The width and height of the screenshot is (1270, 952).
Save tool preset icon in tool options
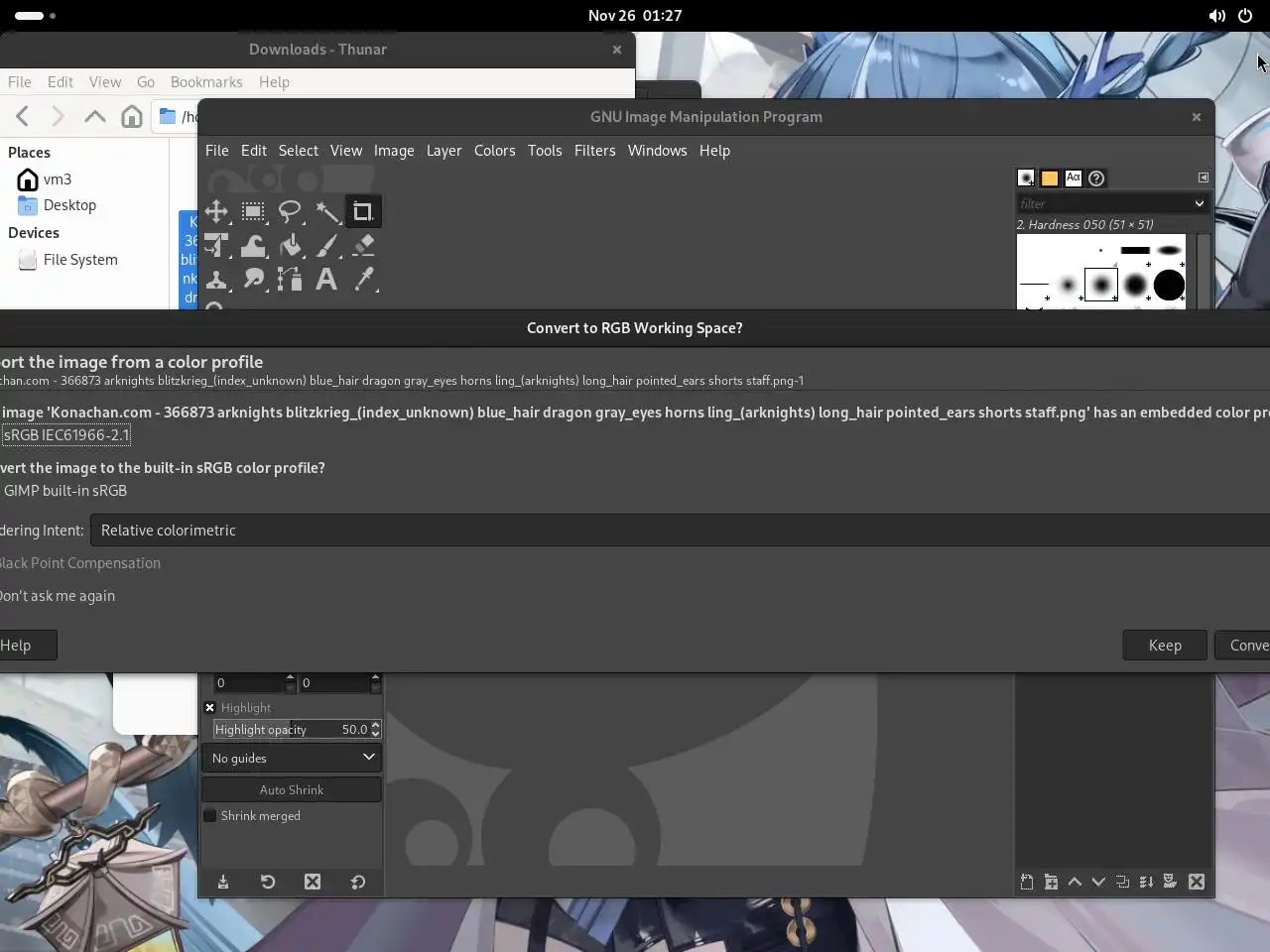(x=223, y=882)
